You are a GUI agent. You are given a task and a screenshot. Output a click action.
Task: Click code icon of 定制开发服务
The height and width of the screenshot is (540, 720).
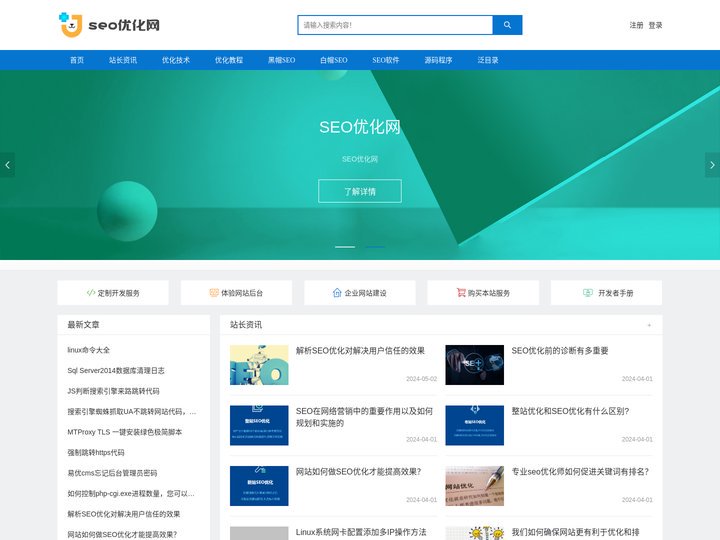coord(91,292)
